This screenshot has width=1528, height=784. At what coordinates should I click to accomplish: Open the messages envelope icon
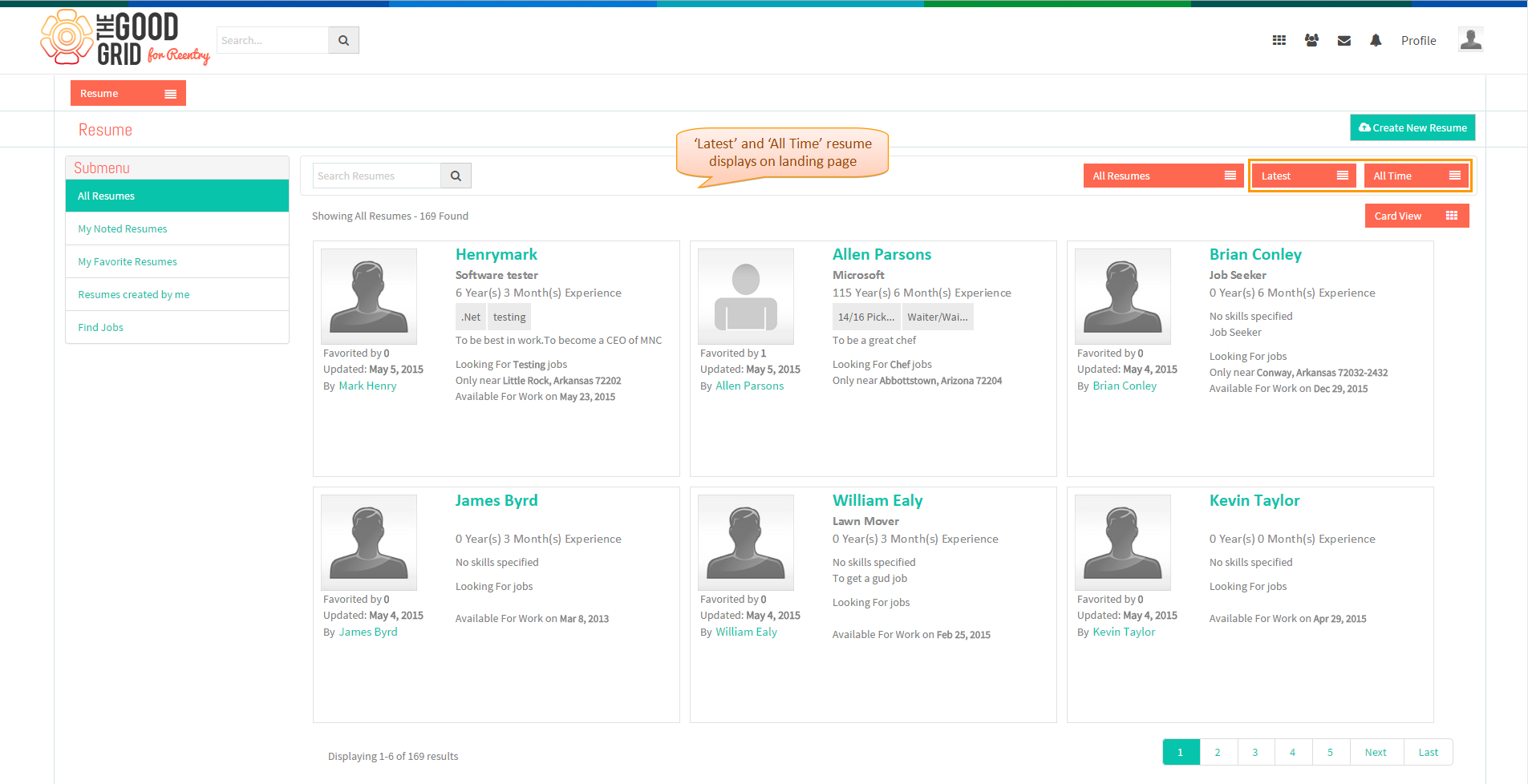tap(1344, 40)
